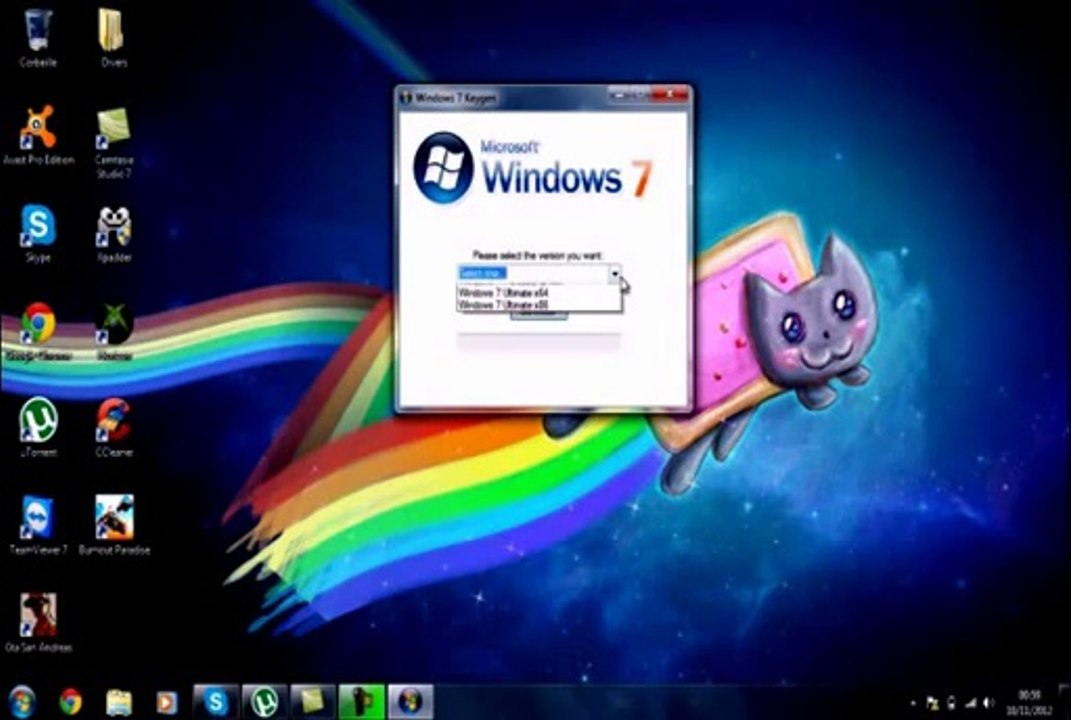Launch Google Chrome from the desktop
Screen dimensions: 1071x720
[38, 331]
